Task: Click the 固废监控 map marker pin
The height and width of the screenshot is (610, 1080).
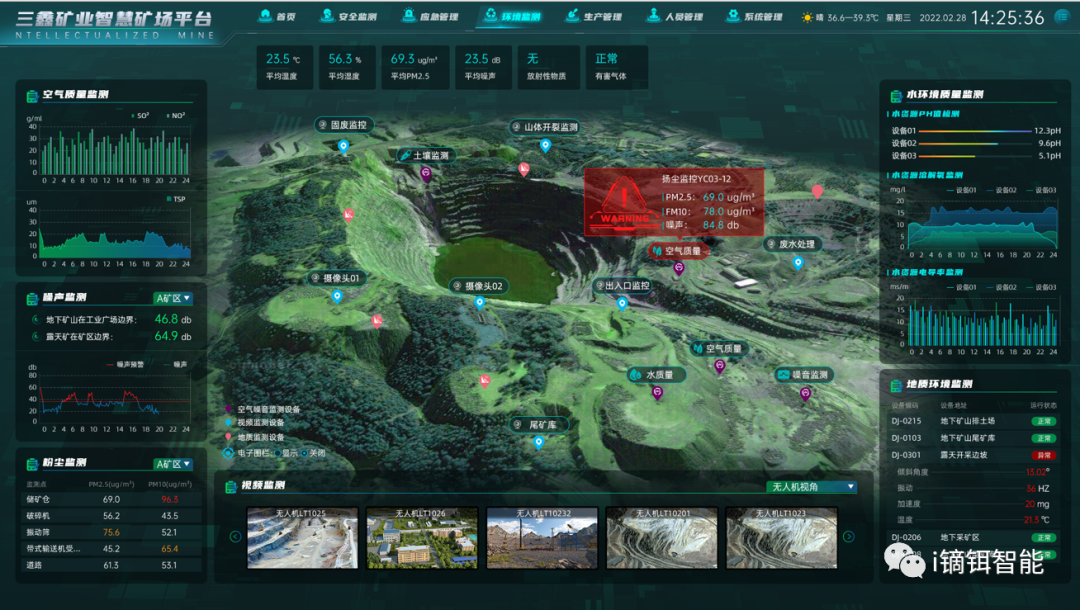Action: coord(343,146)
